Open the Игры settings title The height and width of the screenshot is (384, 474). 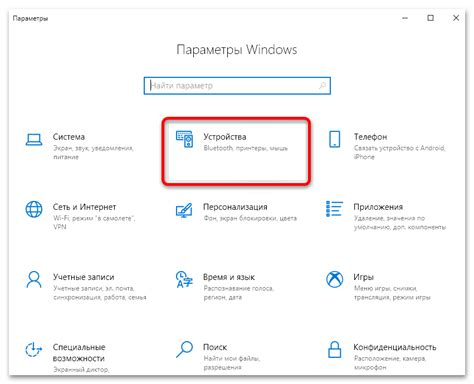[363, 277]
